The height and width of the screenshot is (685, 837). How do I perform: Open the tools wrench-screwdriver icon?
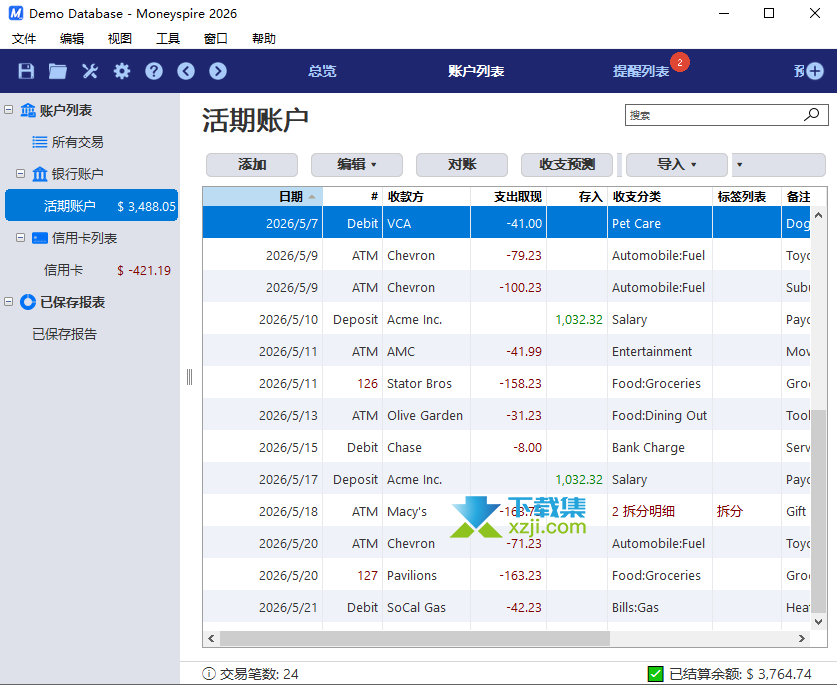90,71
